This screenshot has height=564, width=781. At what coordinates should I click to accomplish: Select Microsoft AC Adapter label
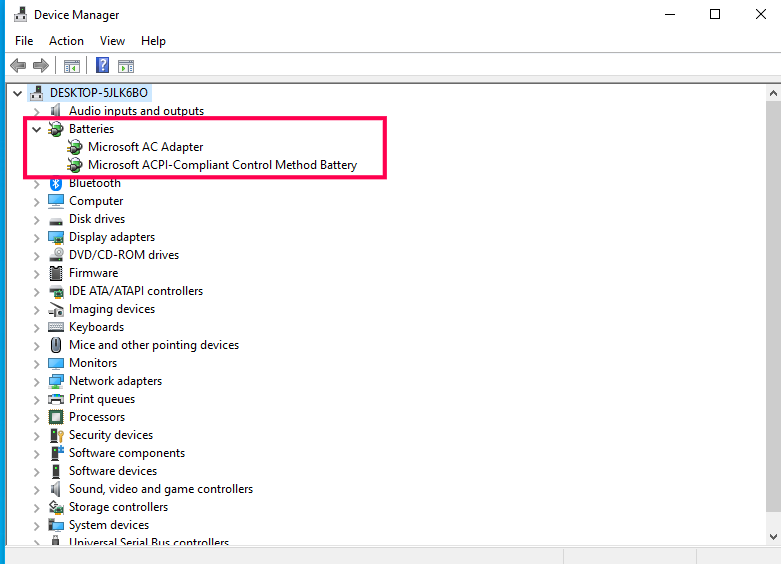145,146
